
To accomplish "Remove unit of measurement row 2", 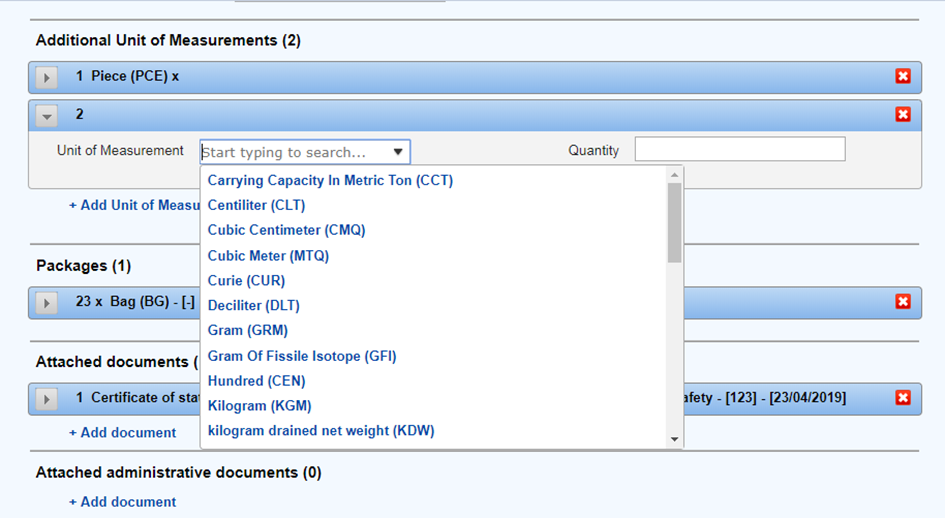I will [903, 115].
